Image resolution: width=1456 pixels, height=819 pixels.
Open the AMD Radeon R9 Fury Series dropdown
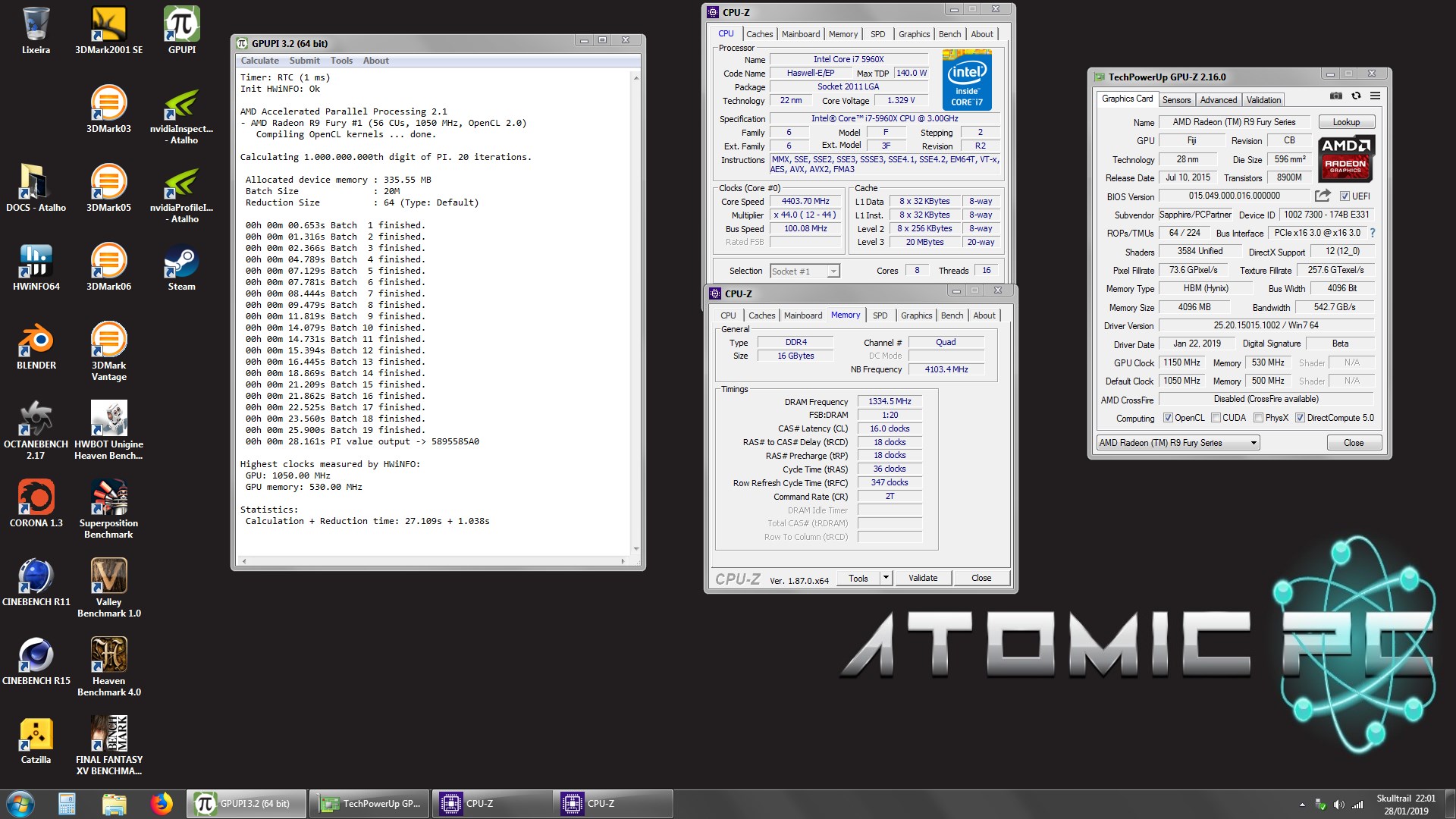1178,443
